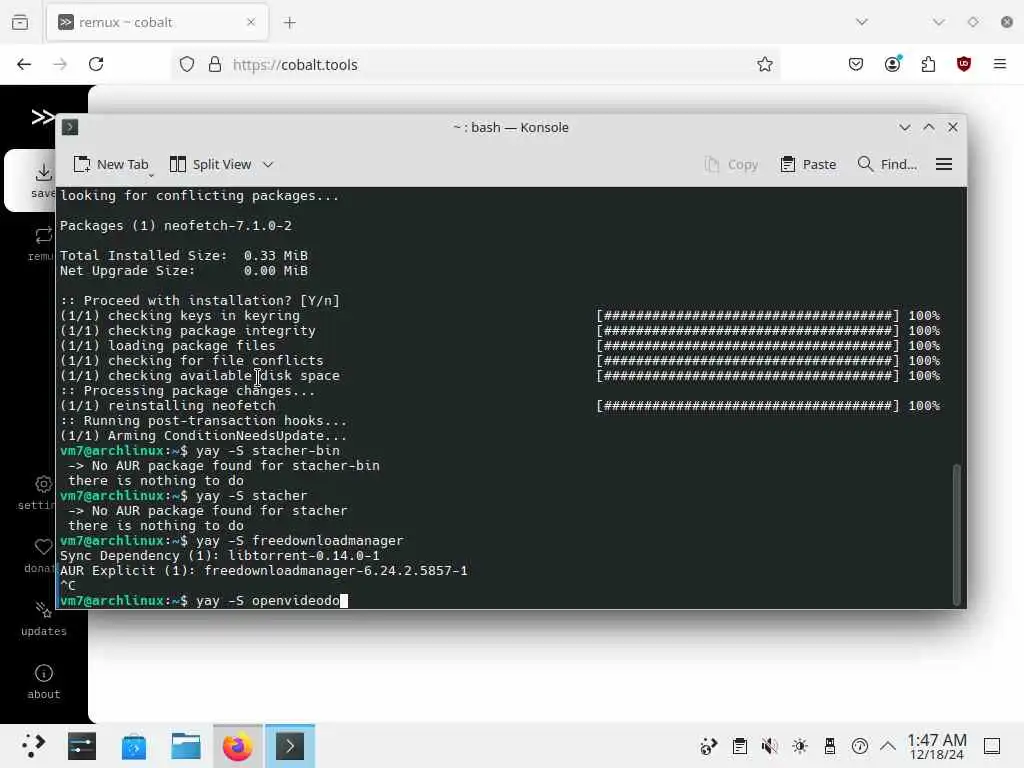Image resolution: width=1024 pixels, height=768 pixels.
Task: Bookmark this page with star icon
Action: 765,64
